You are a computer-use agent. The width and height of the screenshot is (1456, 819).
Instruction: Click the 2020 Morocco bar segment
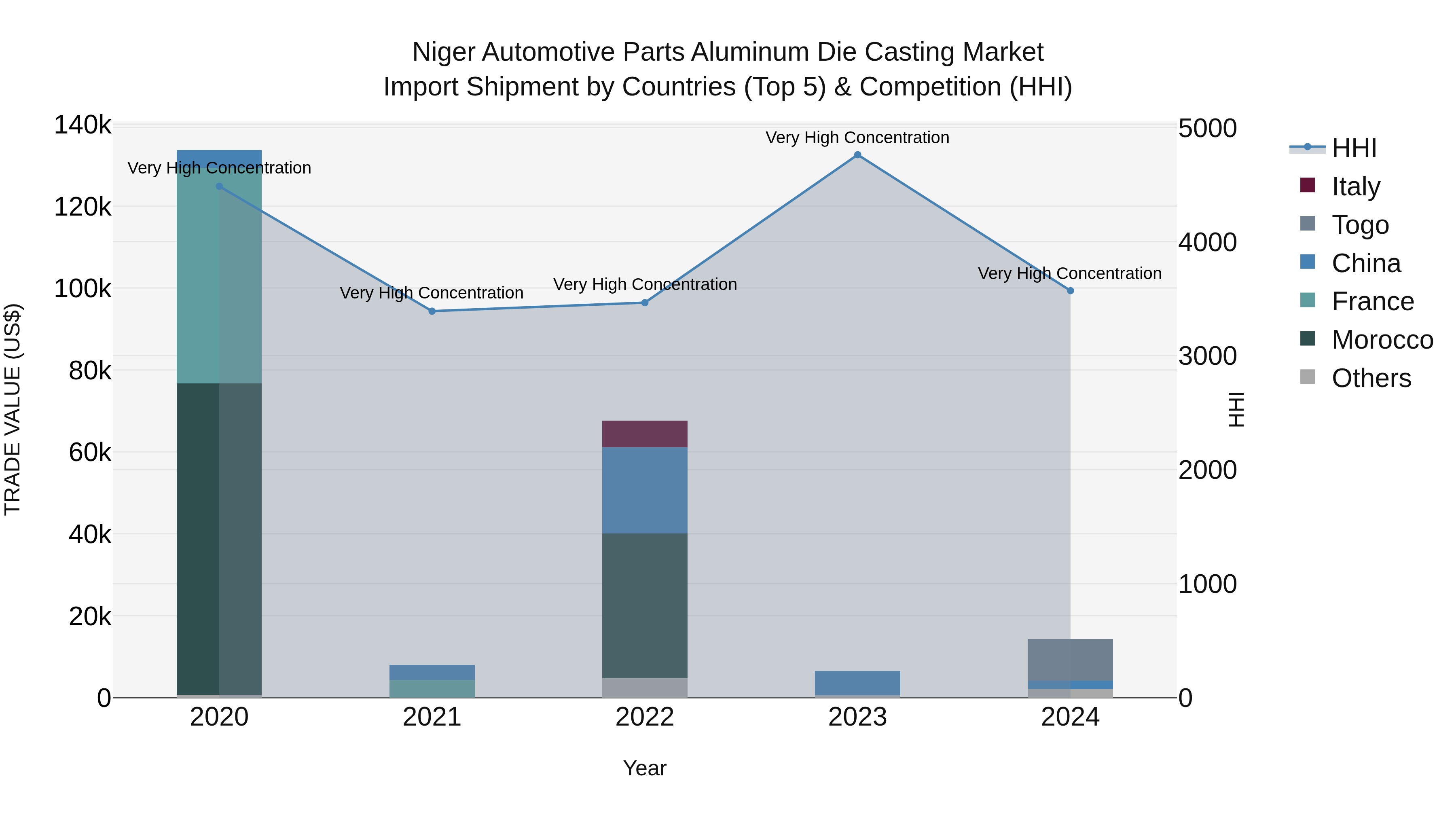point(219,539)
